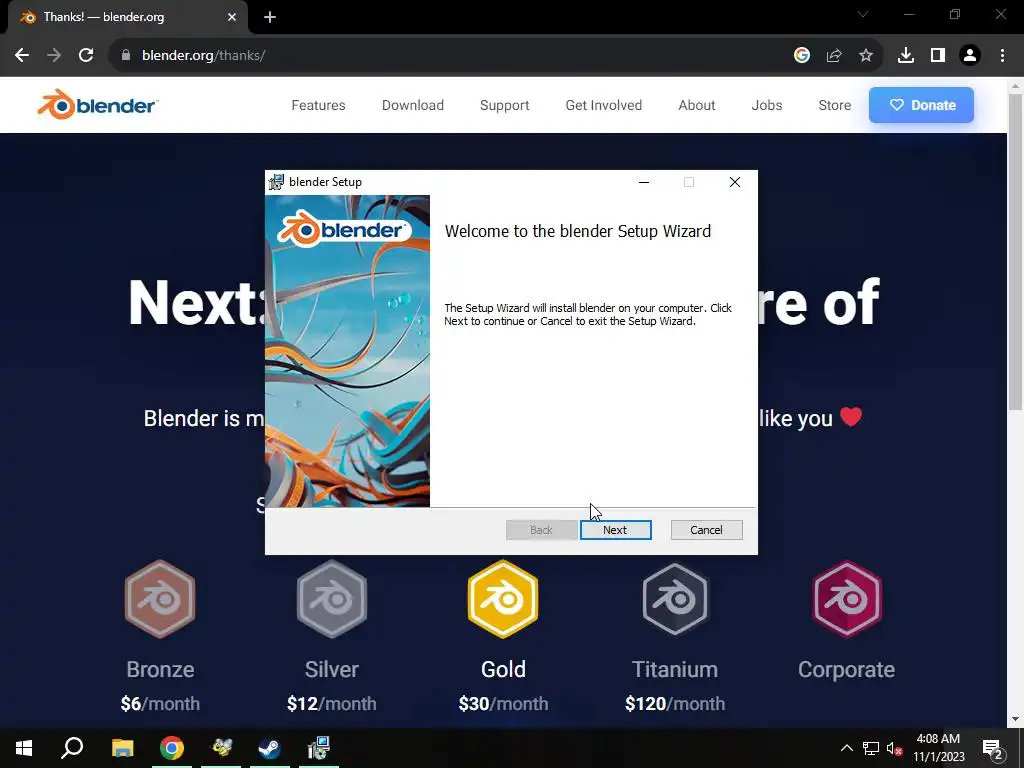Open Get Involved navigation item
The image size is (1024, 768).
(603, 105)
